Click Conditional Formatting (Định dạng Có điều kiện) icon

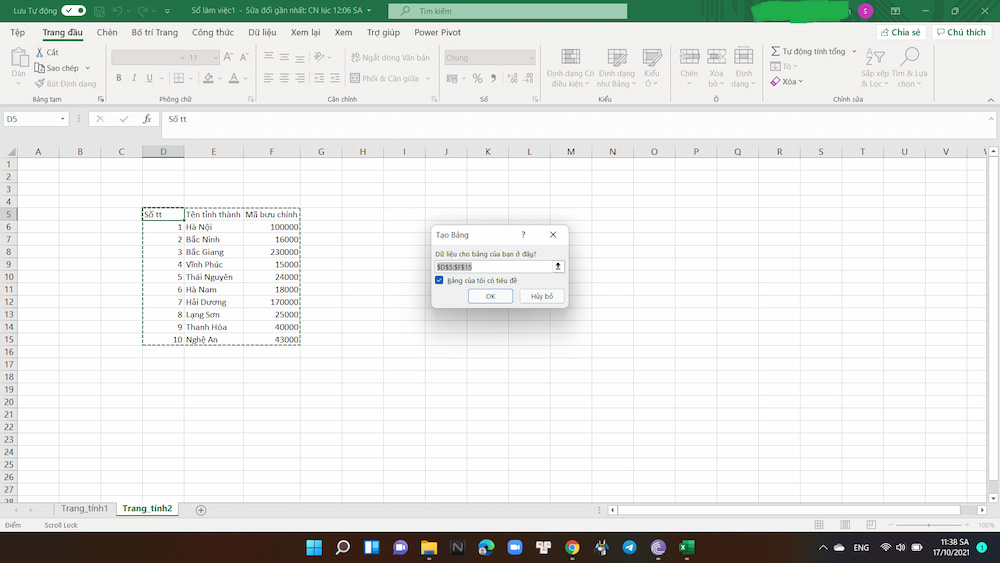tap(570, 57)
